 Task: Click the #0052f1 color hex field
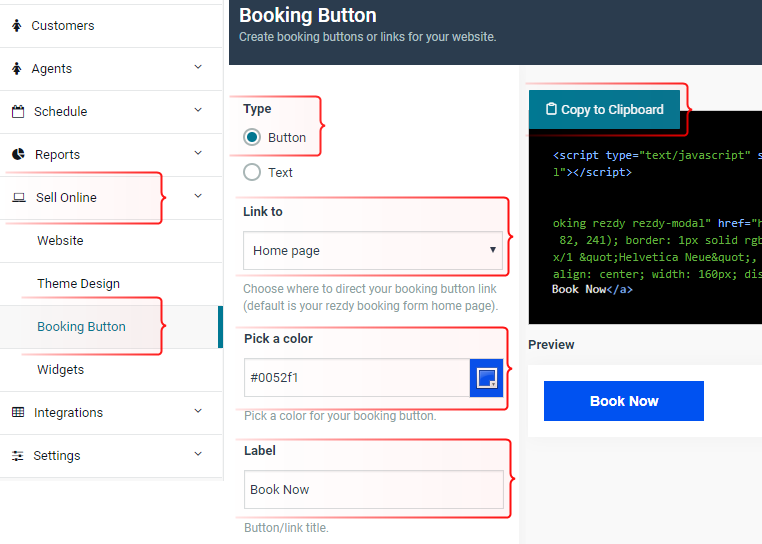[x=357, y=378]
